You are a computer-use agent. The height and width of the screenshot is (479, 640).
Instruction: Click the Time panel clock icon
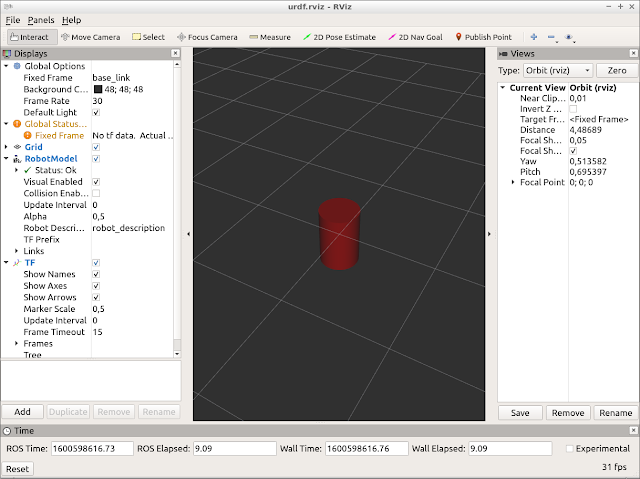[7, 431]
